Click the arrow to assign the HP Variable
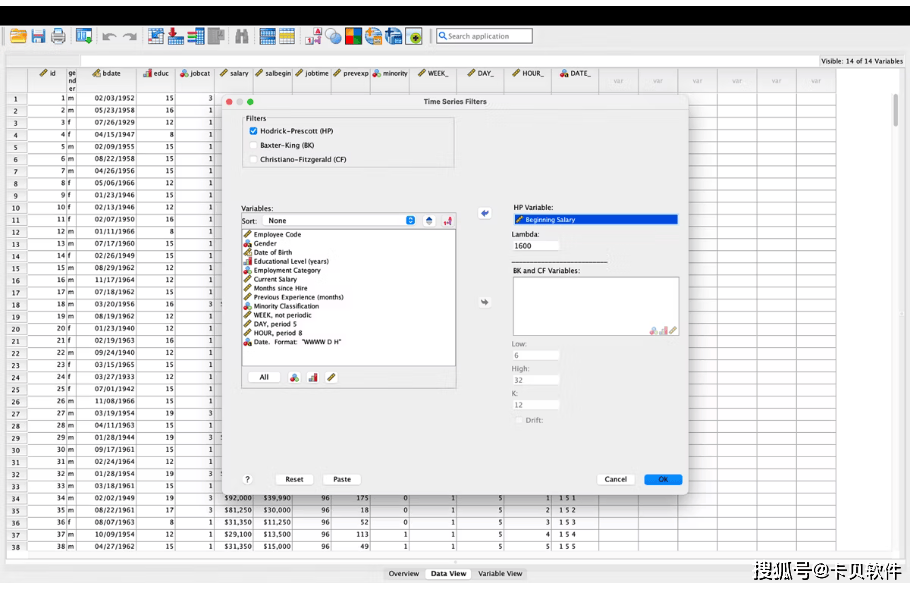Viewport: 922px width, 591px height. (x=484, y=212)
